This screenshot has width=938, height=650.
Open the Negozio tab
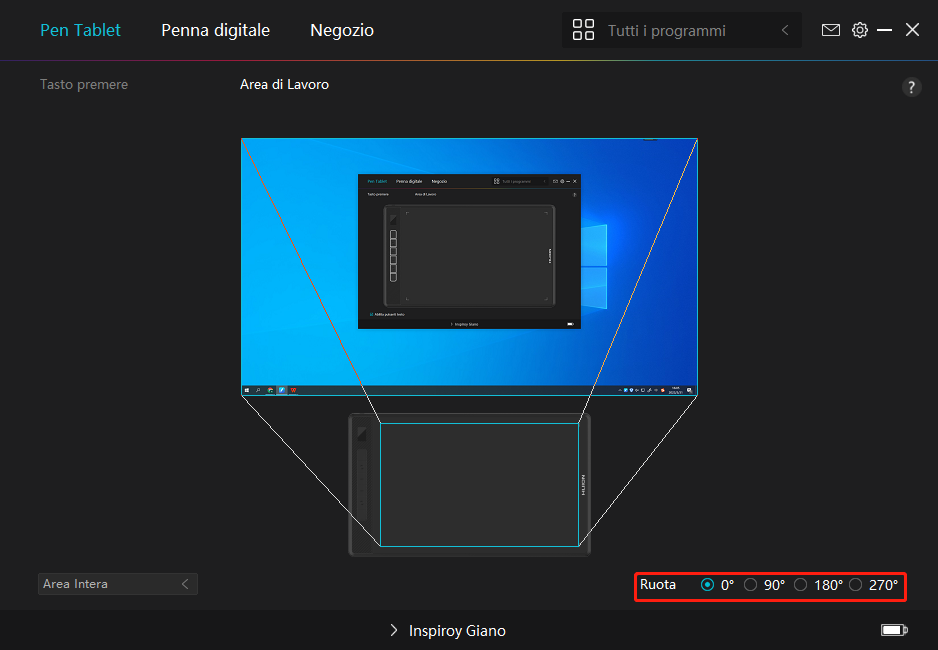pyautogui.click(x=342, y=30)
